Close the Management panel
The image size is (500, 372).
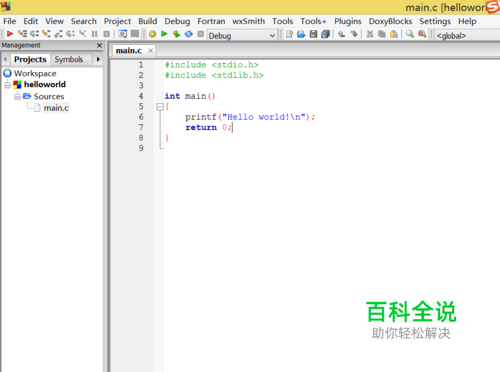tap(99, 45)
